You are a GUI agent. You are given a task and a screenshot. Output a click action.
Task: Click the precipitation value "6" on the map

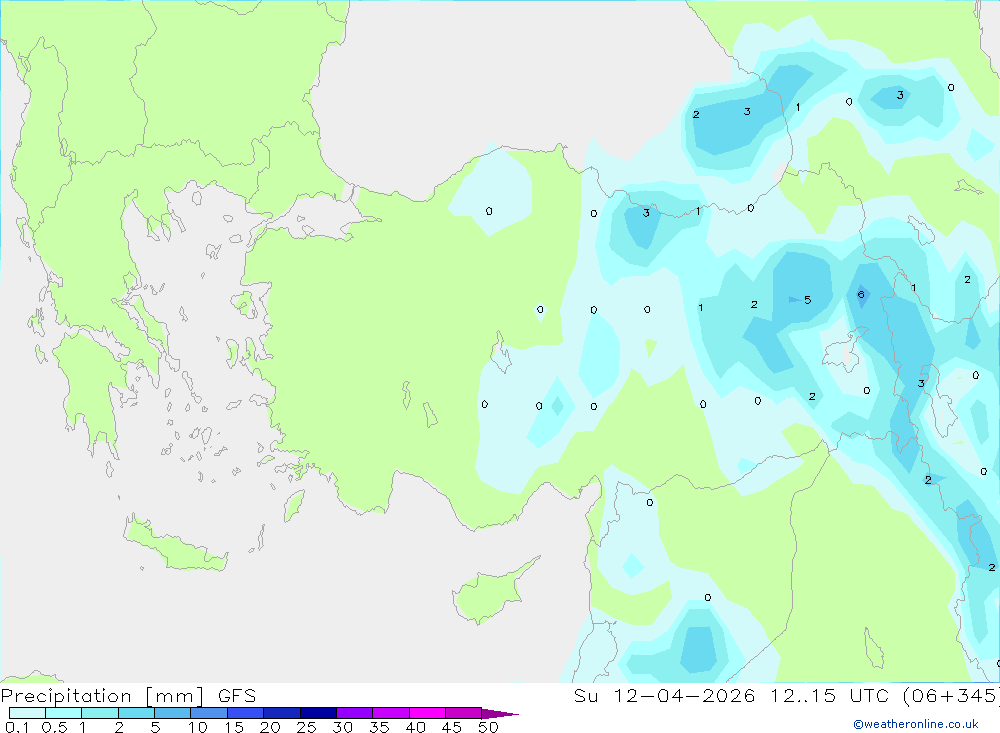pyautogui.click(x=861, y=295)
